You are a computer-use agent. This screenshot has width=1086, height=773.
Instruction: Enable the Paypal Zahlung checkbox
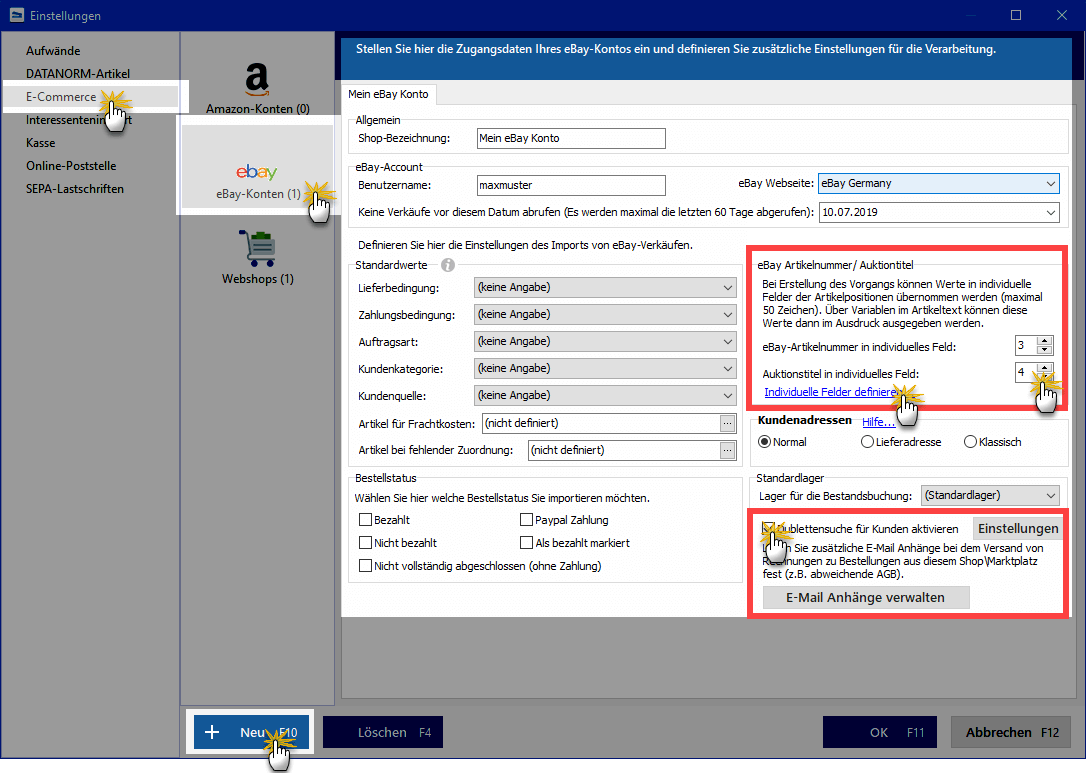[x=526, y=520]
